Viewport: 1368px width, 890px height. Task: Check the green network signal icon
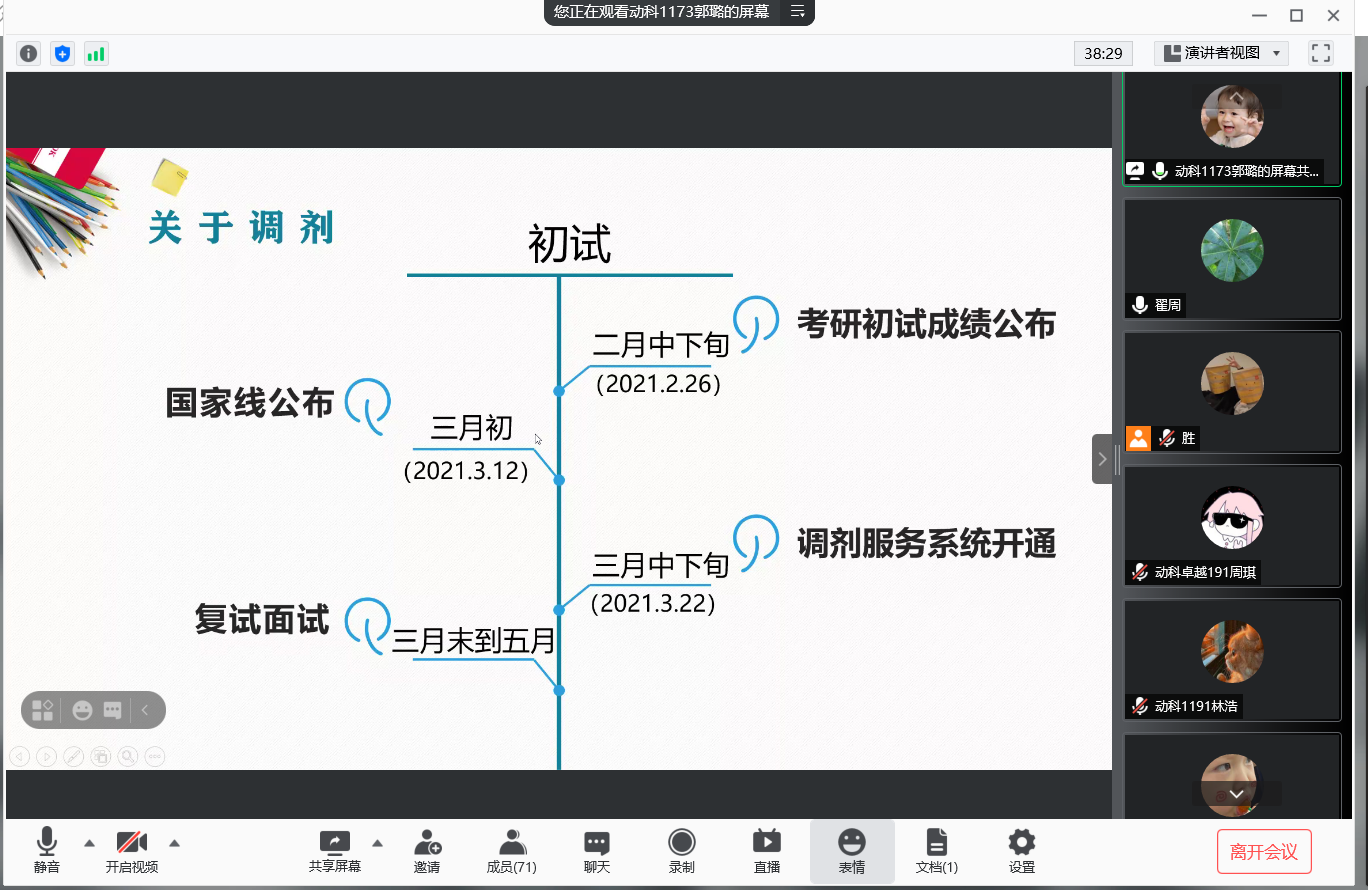tap(96, 53)
